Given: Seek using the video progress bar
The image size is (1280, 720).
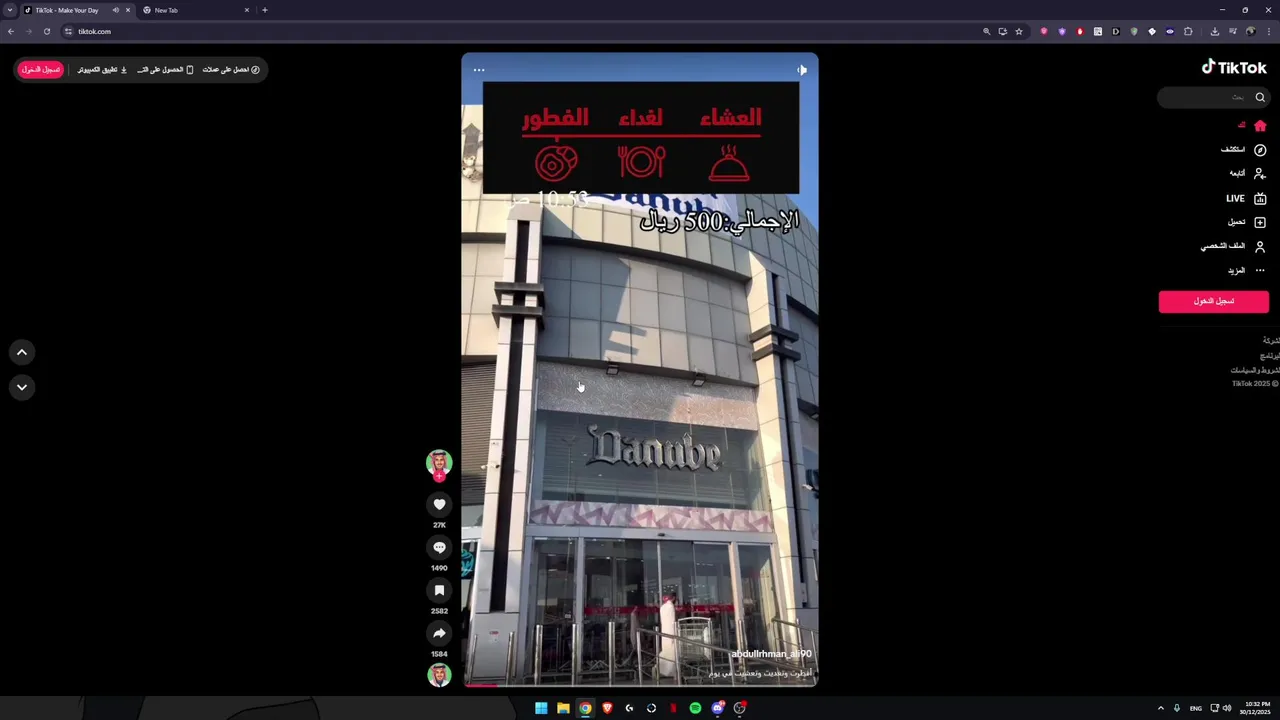Looking at the screenshot, I should click(640, 686).
